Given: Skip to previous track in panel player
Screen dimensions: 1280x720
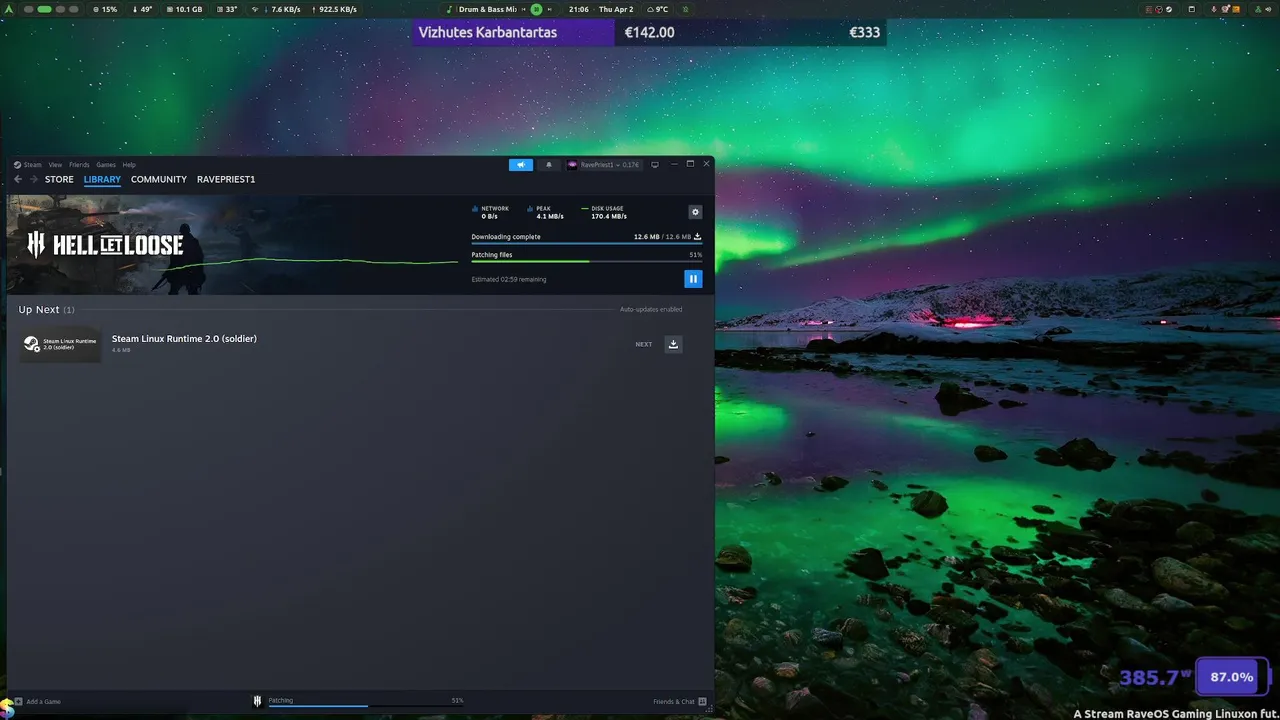Looking at the screenshot, I should [523, 9].
